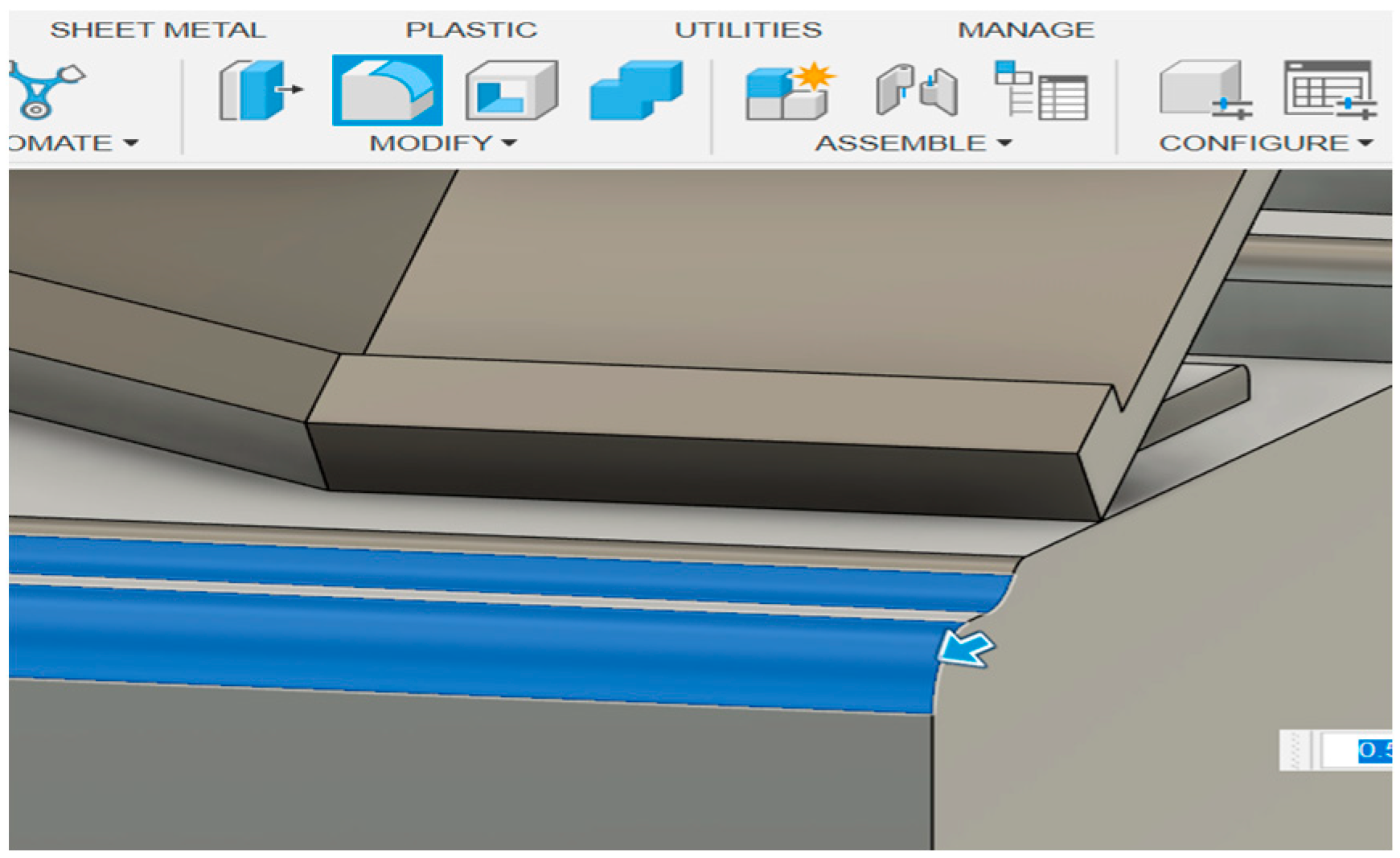Choose the Shell tool icon
Image resolution: width=1400 pixels, height=858 pixels.
[x=511, y=91]
